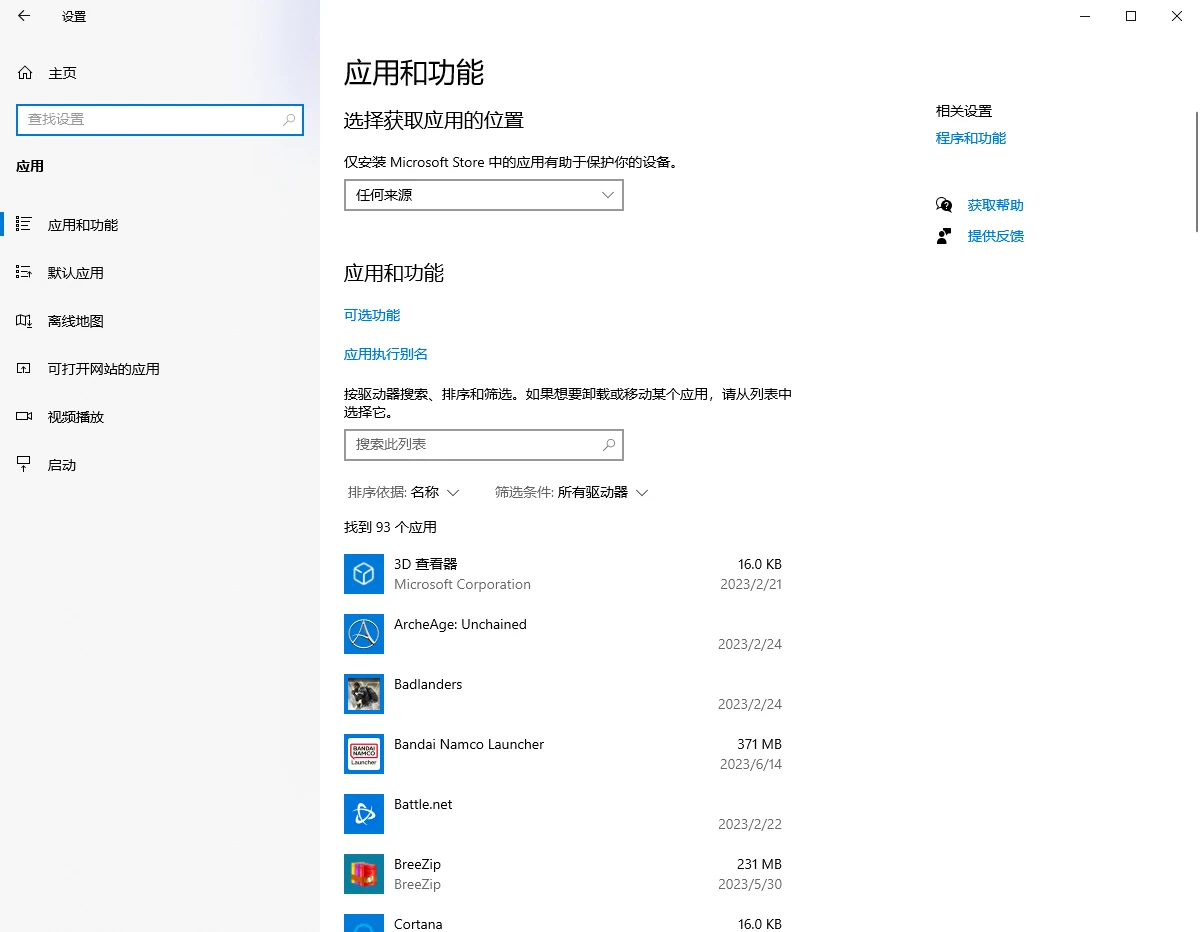Switch to 默认应用 in the sidebar
Screen dimensions: 1200x932
22,272
